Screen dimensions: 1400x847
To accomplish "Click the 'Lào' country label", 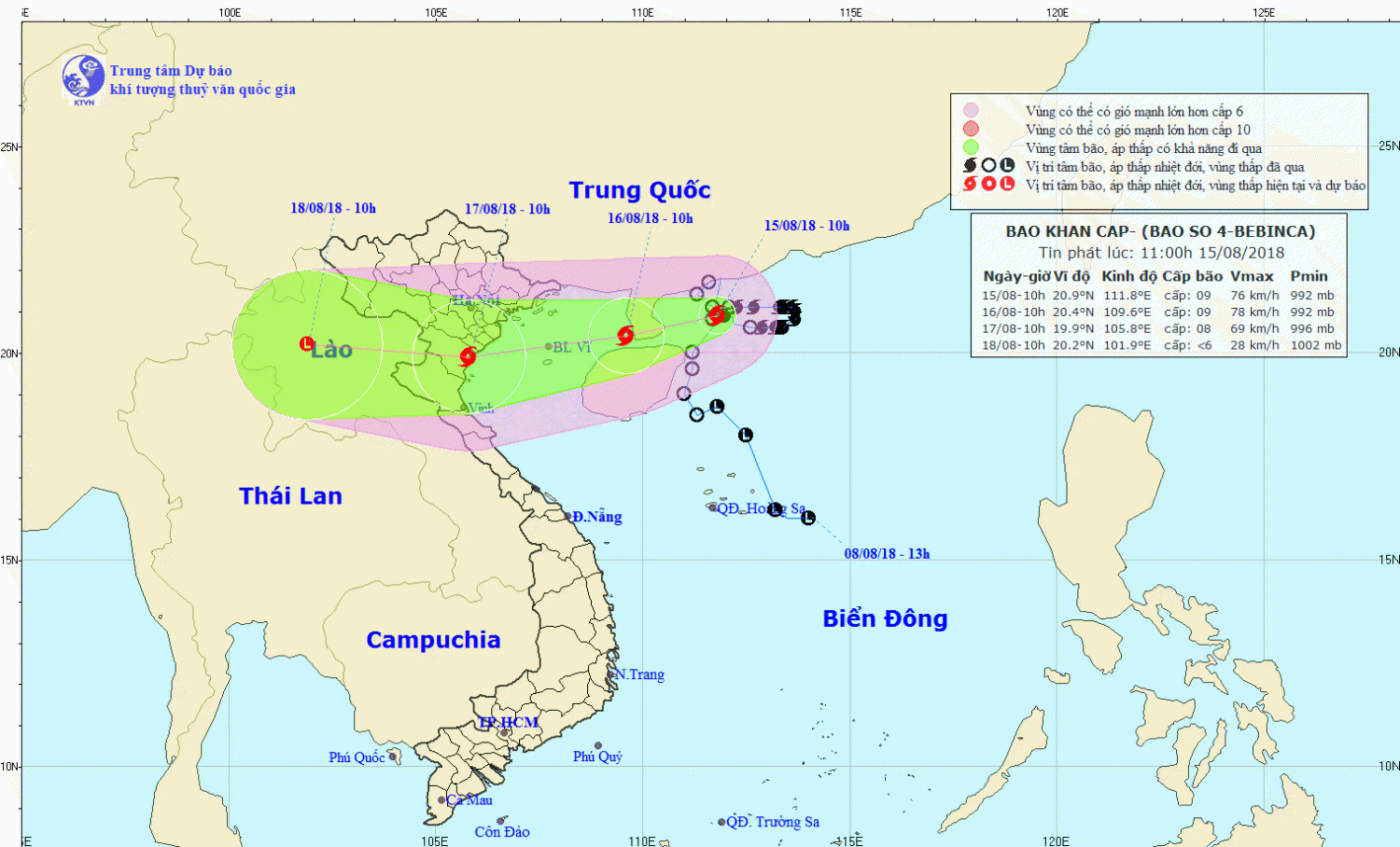I will (x=332, y=350).
